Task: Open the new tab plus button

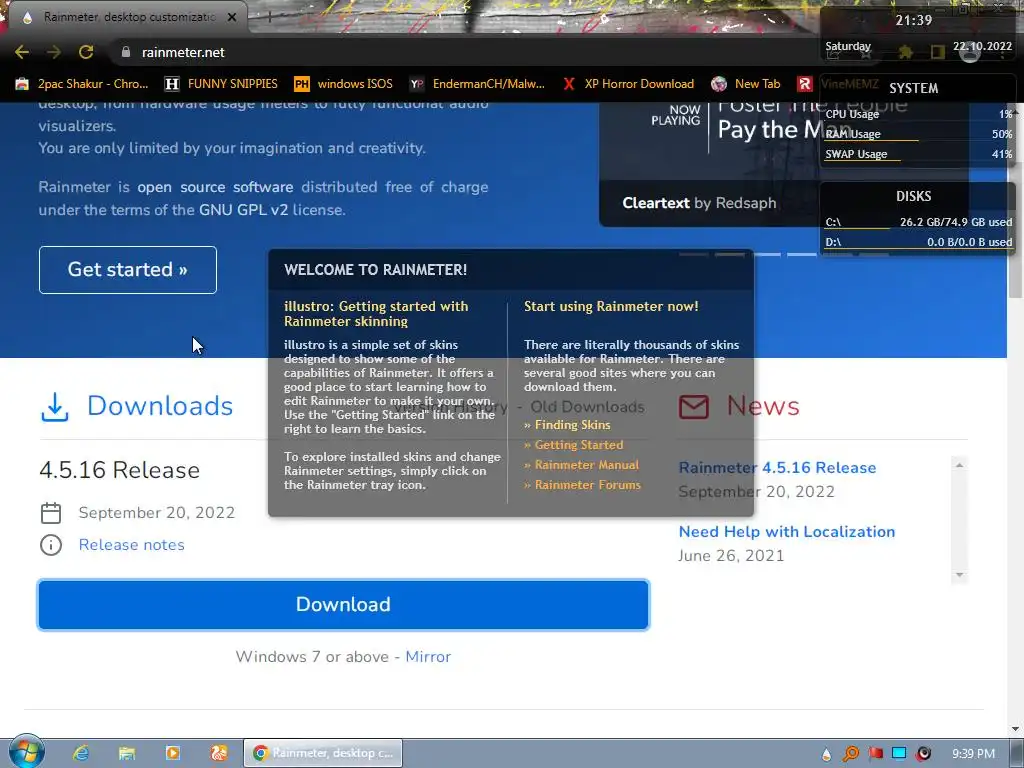Action: point(269,17)
